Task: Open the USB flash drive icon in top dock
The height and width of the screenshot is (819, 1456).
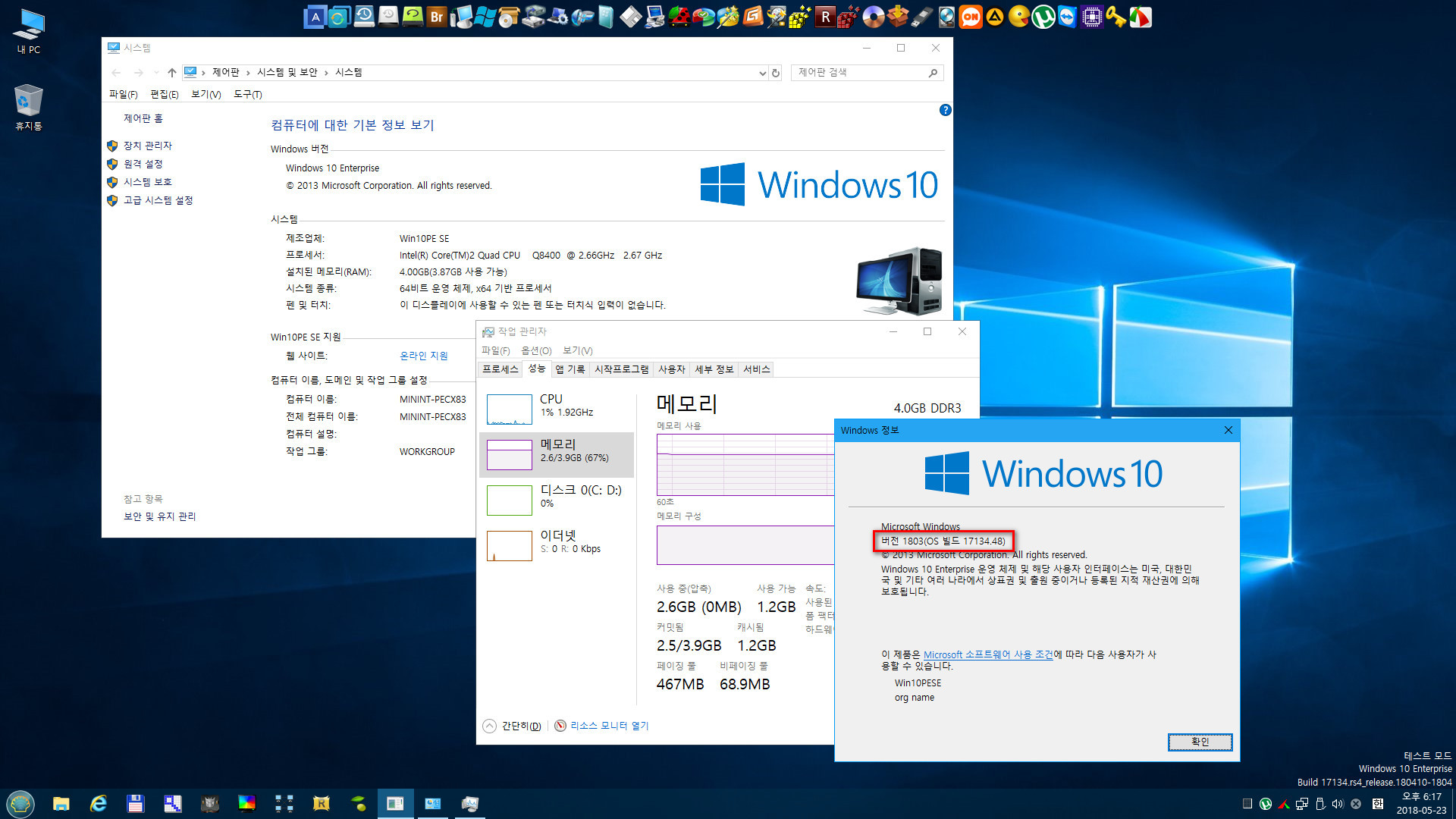Action: [922, 17]
